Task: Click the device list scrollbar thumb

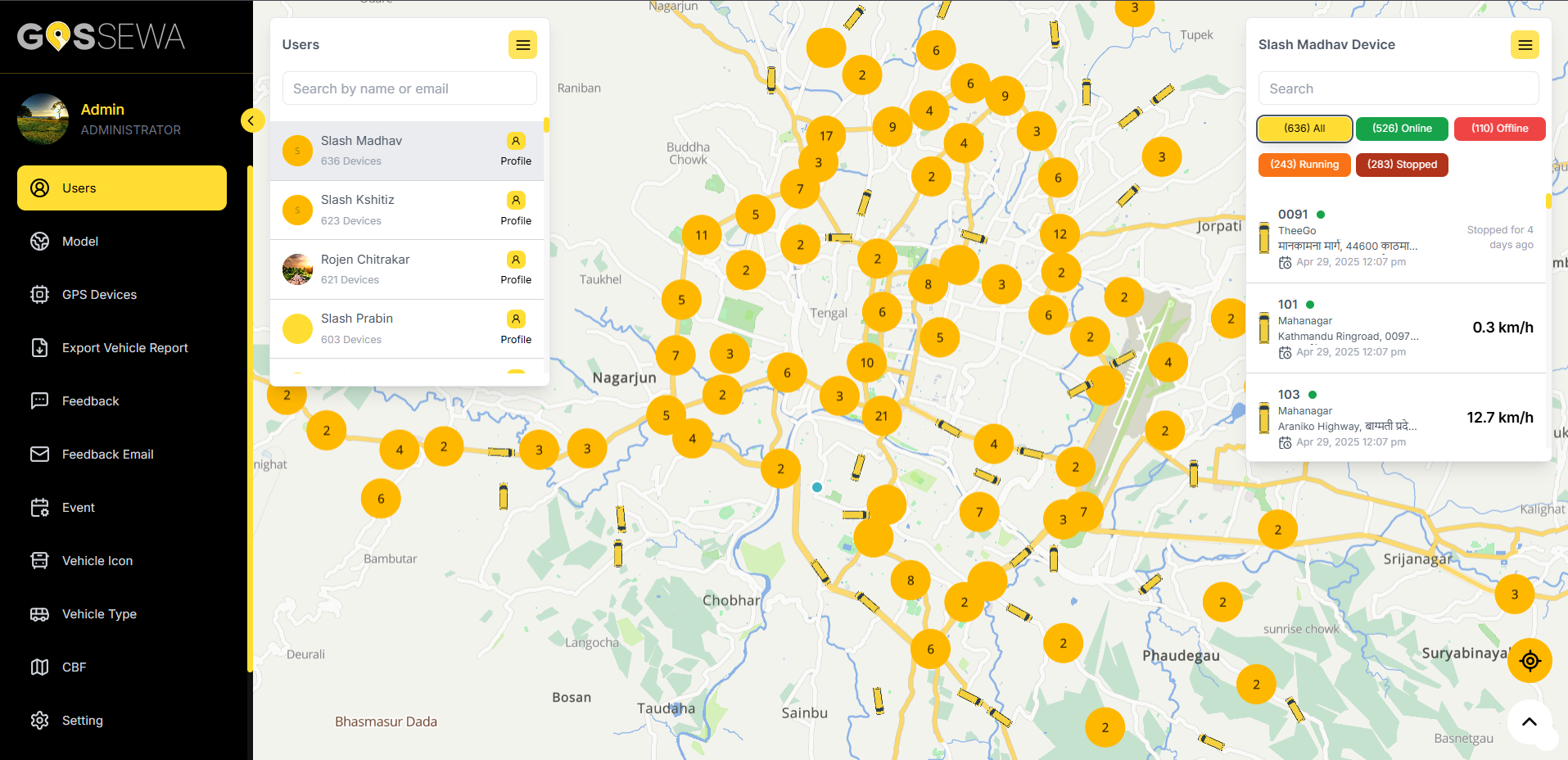Action: pos(1548,201)
